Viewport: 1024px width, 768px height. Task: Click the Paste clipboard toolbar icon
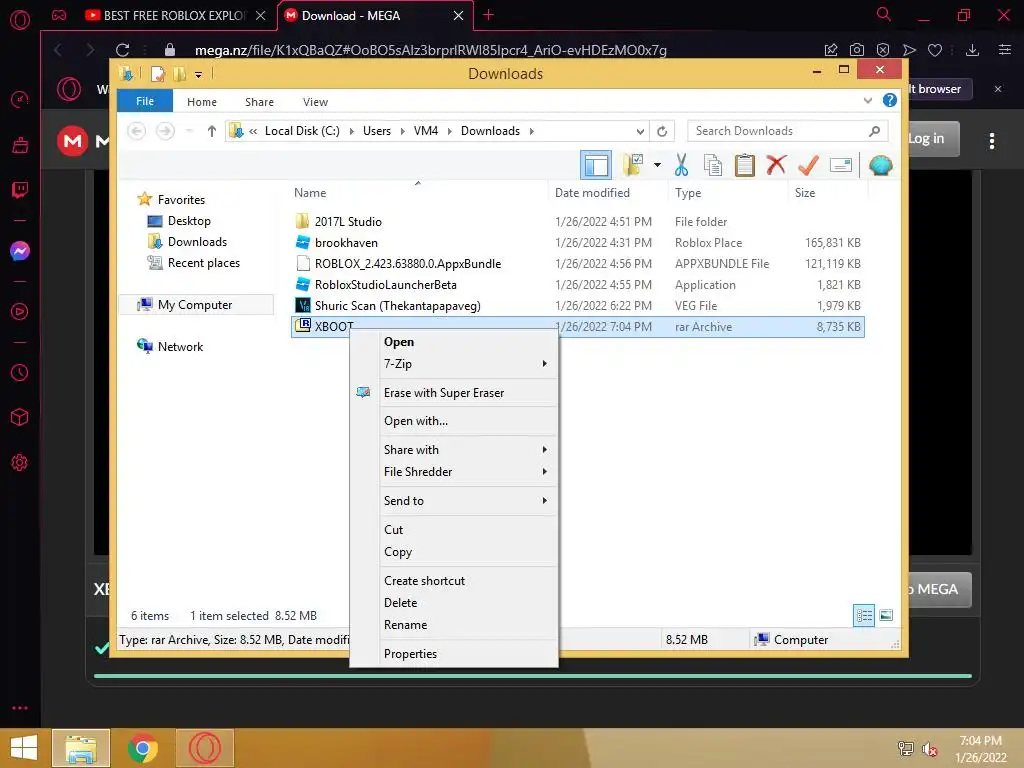(x=744, y=165)
